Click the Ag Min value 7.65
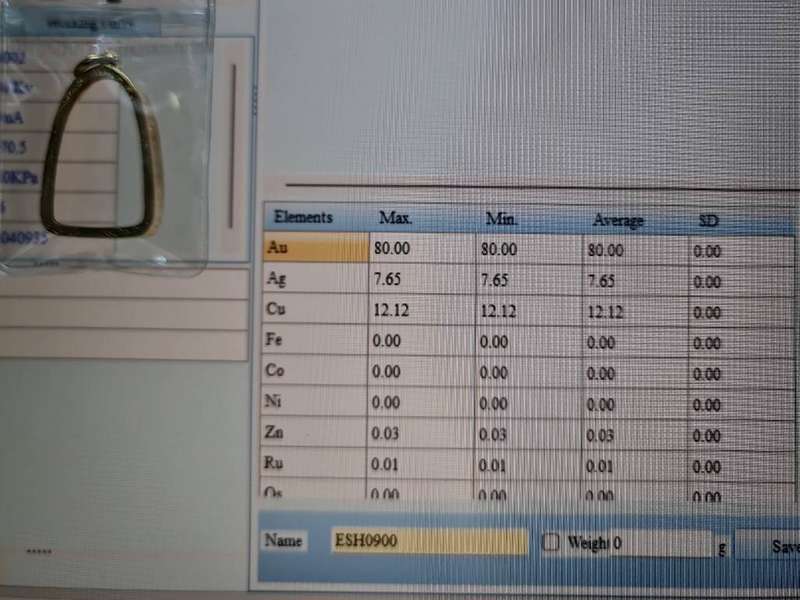This screenshot has height=600, width=800. [497, 280]
